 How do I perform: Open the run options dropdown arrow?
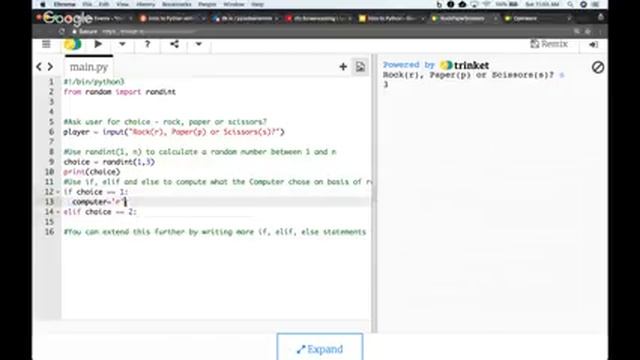[x=122, y=44]
